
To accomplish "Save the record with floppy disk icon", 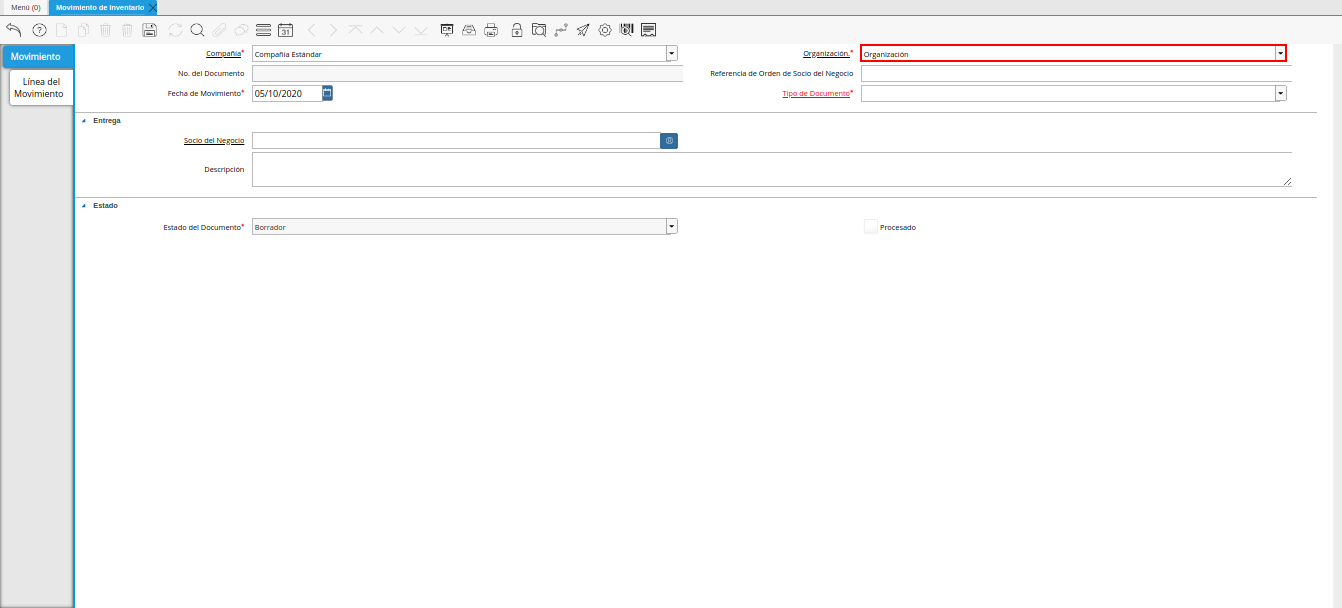I will click(x=150, y=30).
